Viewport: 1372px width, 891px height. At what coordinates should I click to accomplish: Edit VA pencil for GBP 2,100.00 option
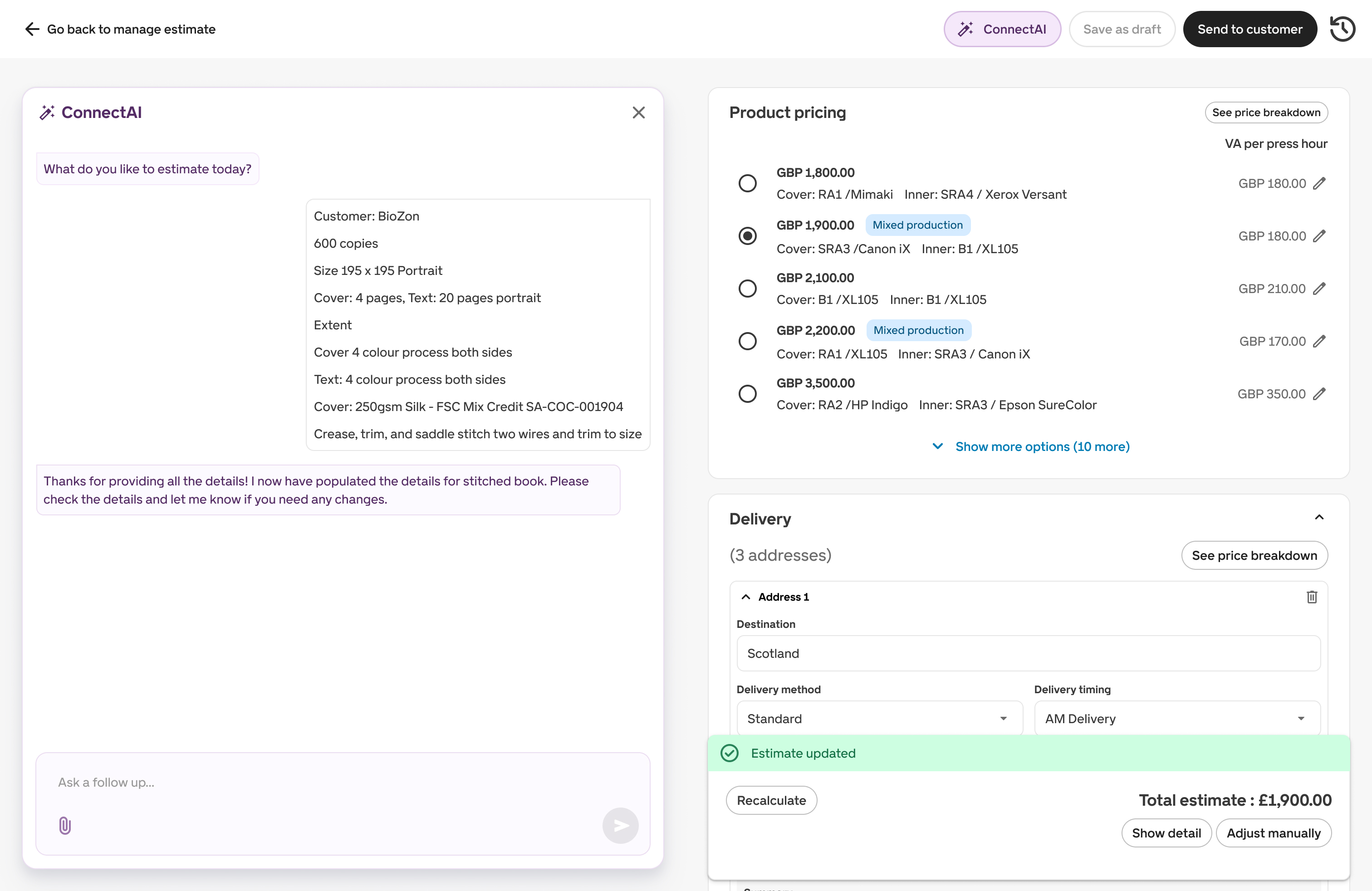(x=1319, y=288)
